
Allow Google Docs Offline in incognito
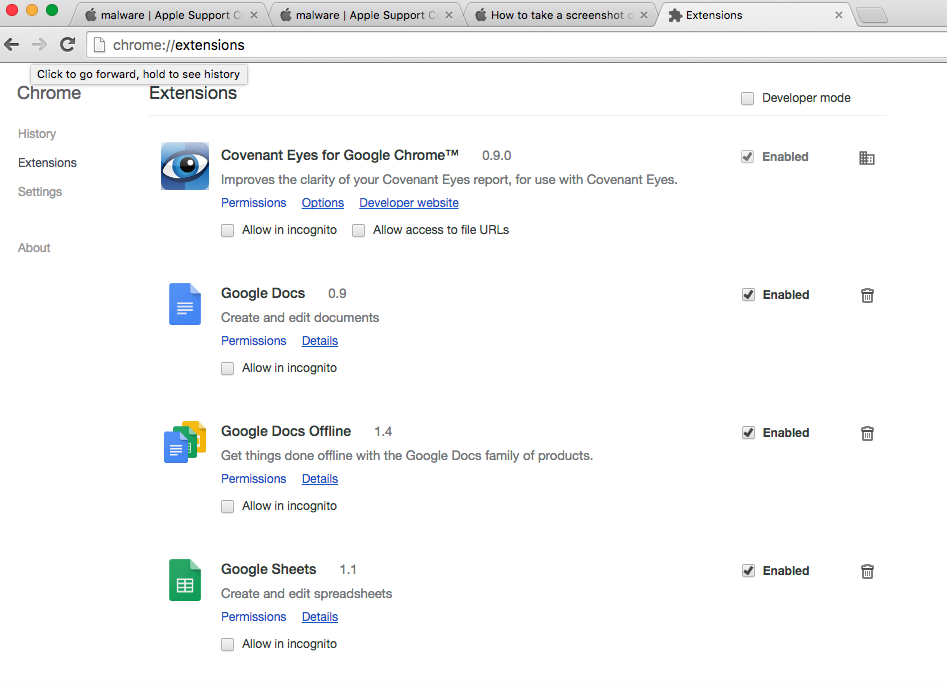pyautogui.click(x=228, y=507)
